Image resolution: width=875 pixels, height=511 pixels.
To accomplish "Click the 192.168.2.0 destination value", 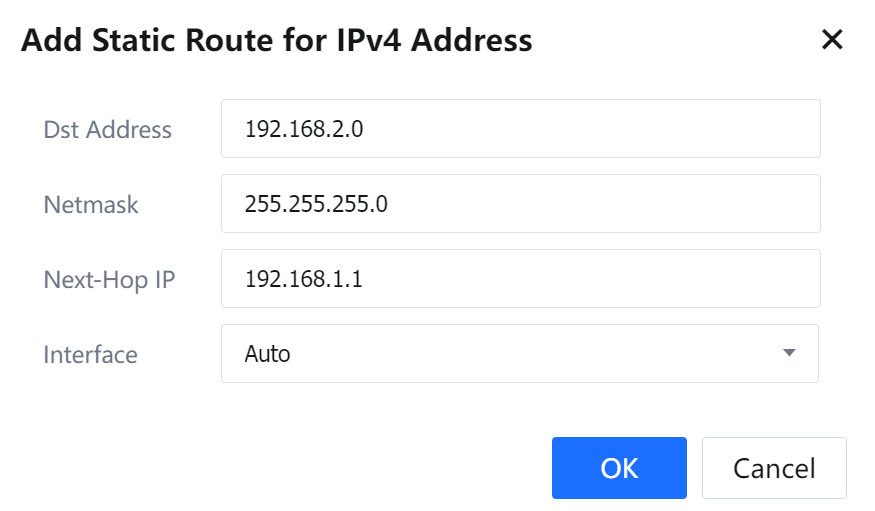I will pos(304,129).
